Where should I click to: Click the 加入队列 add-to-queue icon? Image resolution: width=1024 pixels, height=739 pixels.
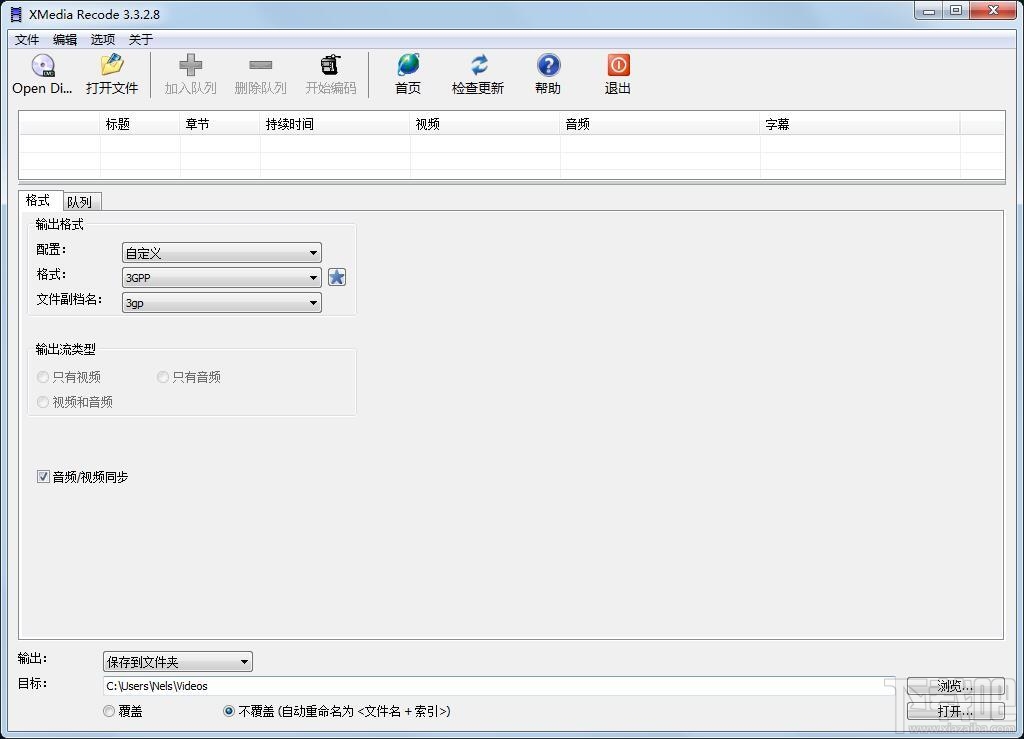coord(189,72)
